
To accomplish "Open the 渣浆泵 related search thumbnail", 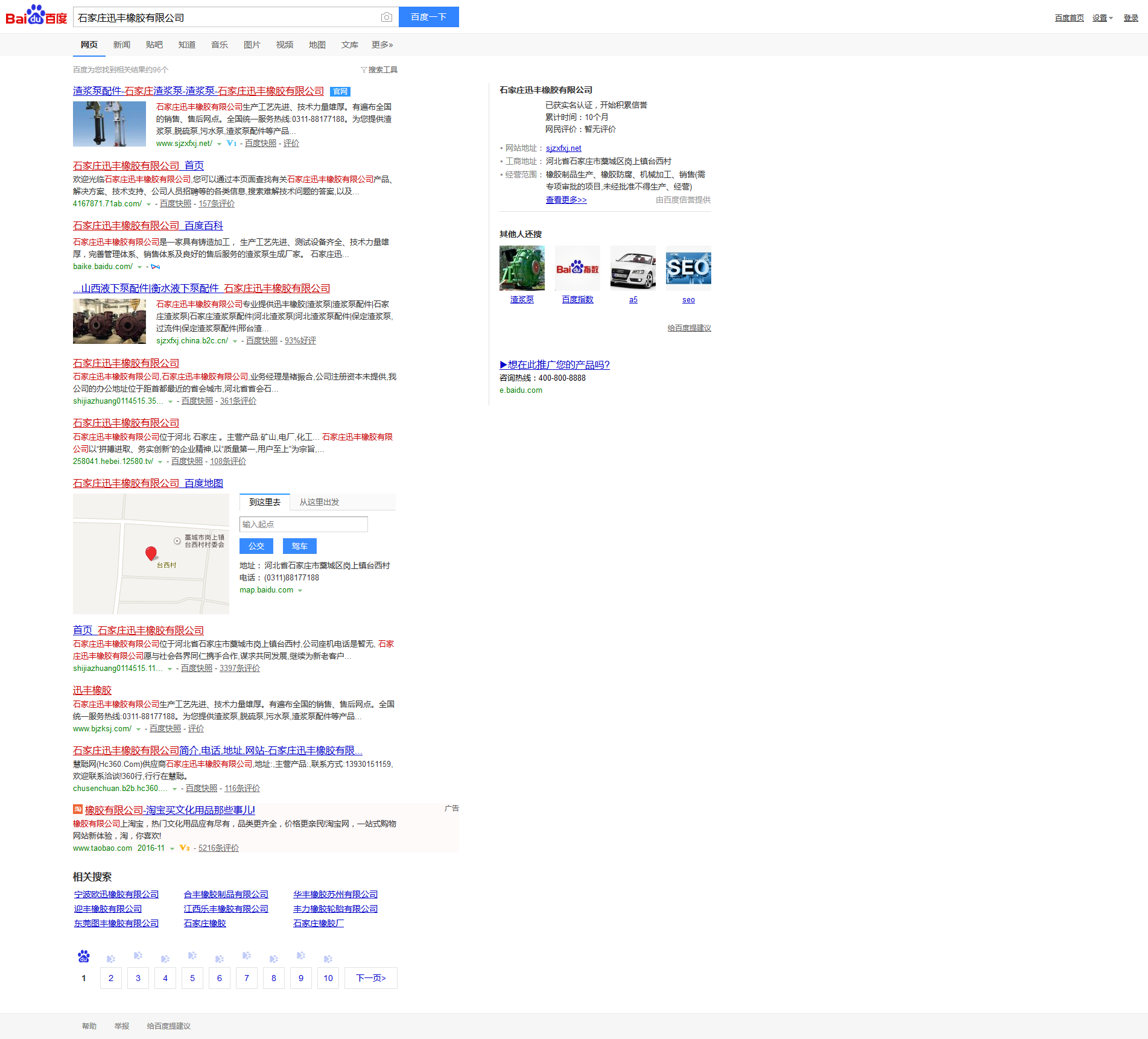I will tap(522, 268).
